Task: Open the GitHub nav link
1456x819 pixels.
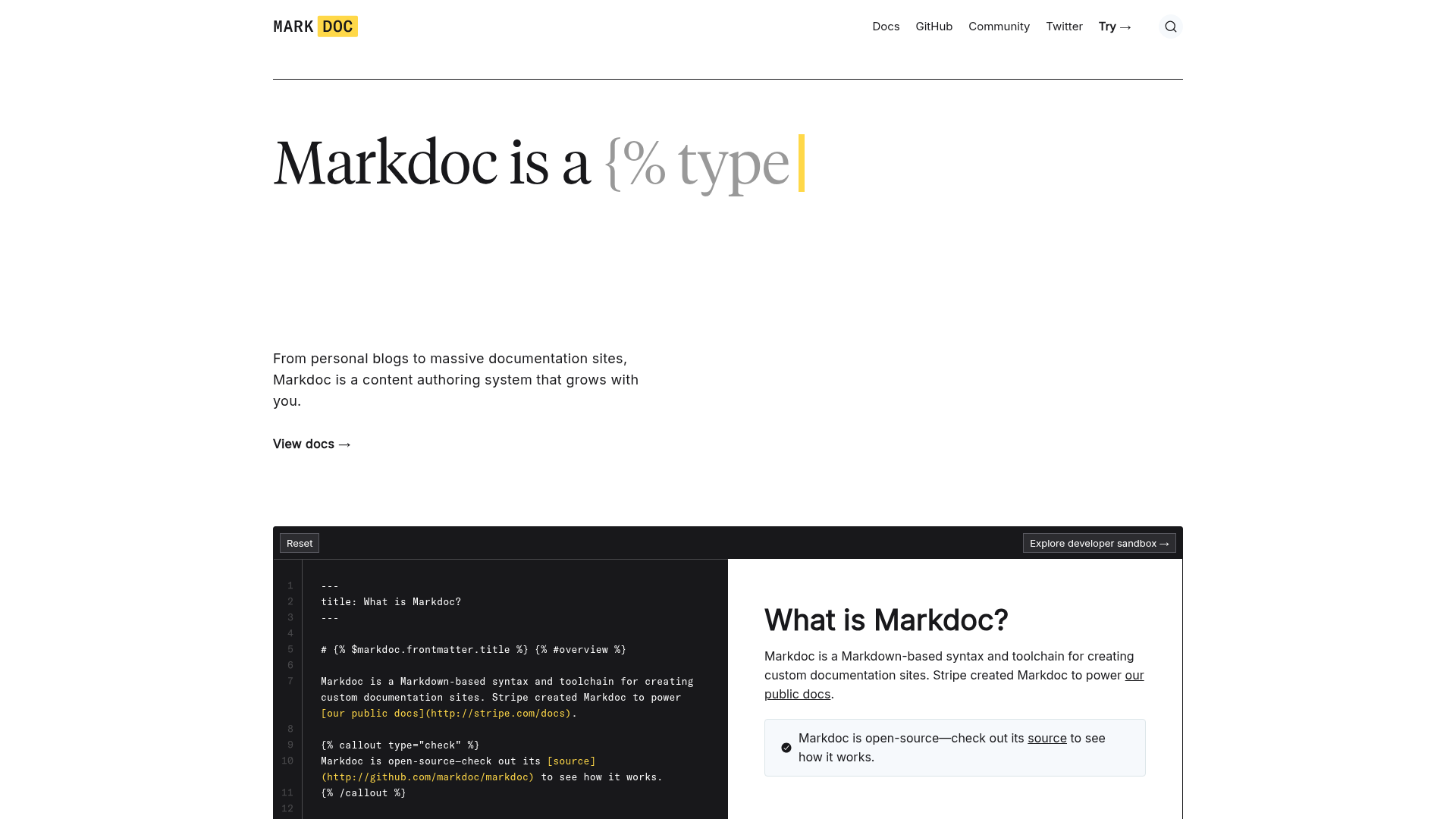Action: click(934, 27)
